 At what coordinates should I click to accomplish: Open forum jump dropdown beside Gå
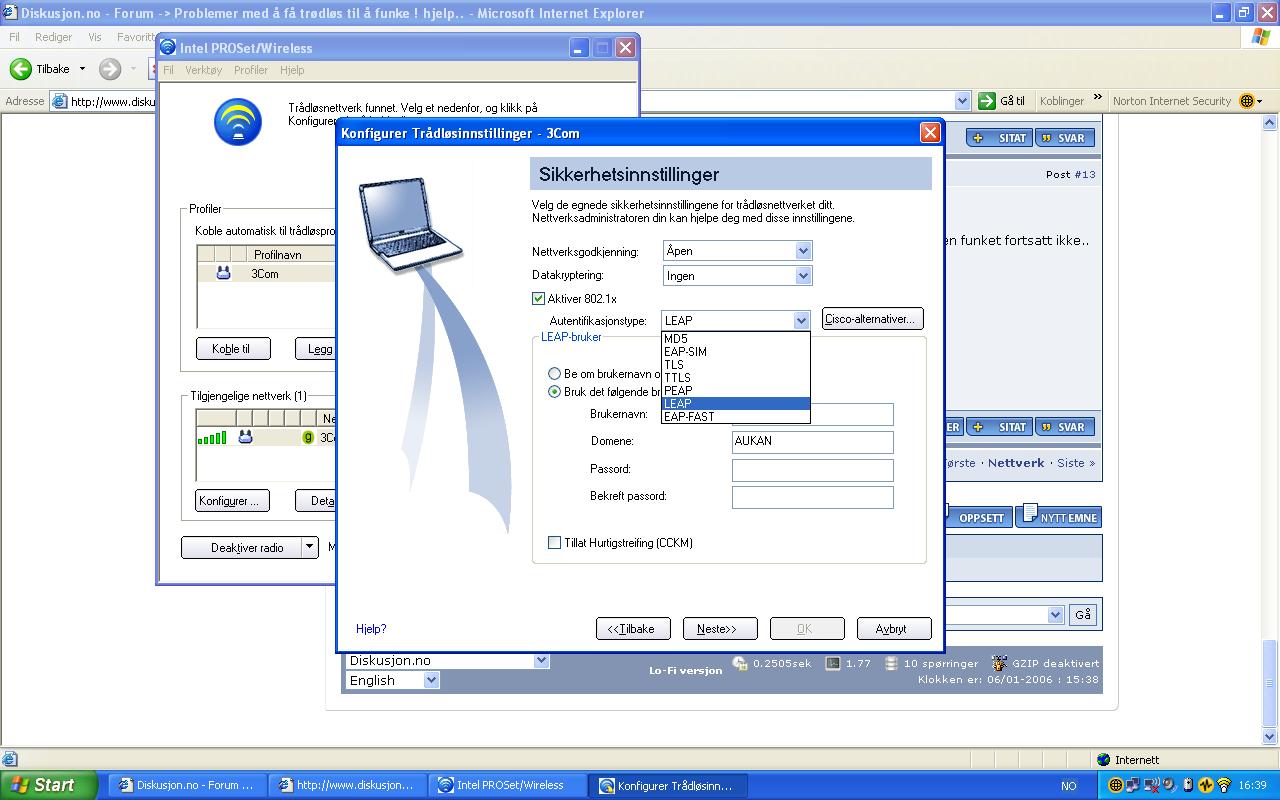click(1055, 615)
